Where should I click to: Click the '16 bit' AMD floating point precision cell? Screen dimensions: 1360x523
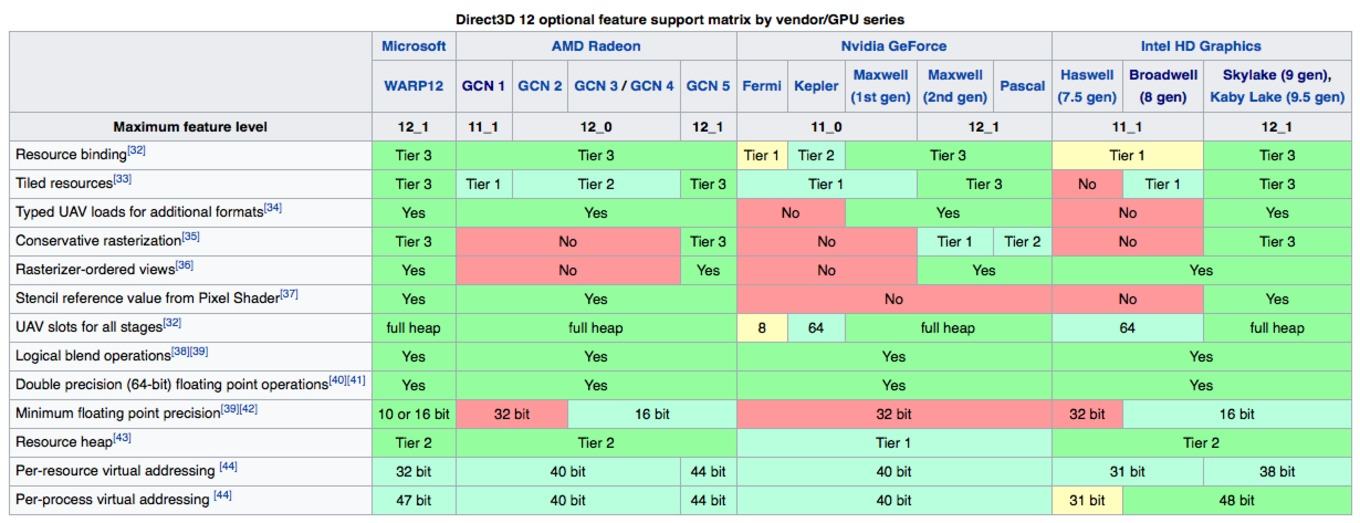(652, 414)
